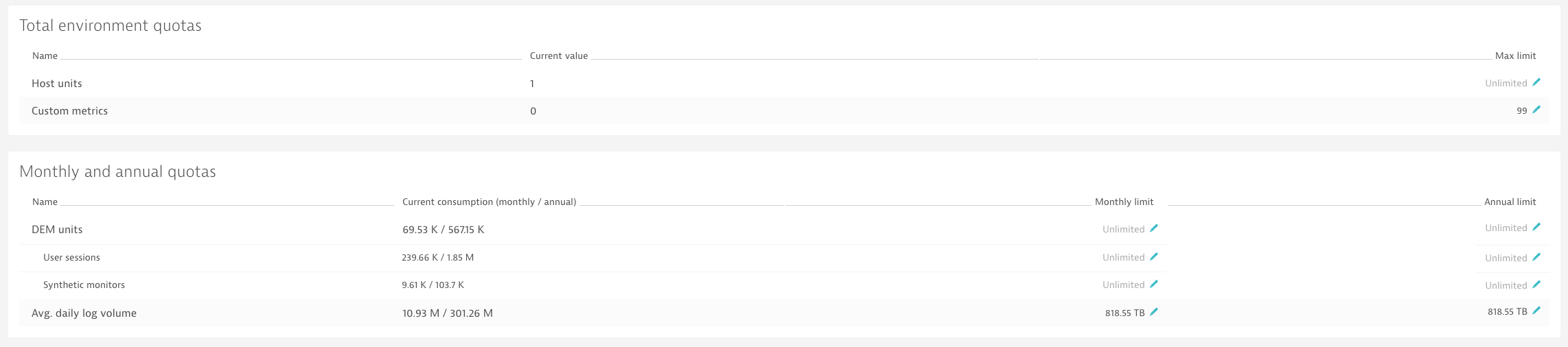Edit DEM units annual limit pencil icon
This screenshot has width=1568, height=347.
(1536, 227)
